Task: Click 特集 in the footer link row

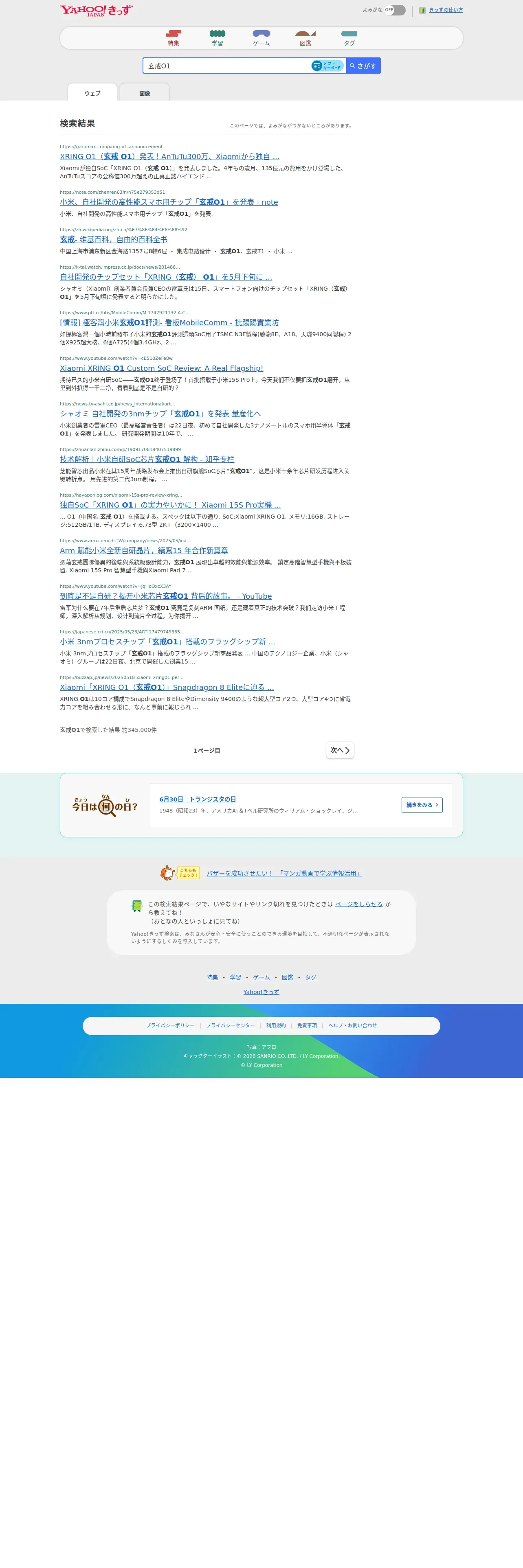Action: point(212,977)
